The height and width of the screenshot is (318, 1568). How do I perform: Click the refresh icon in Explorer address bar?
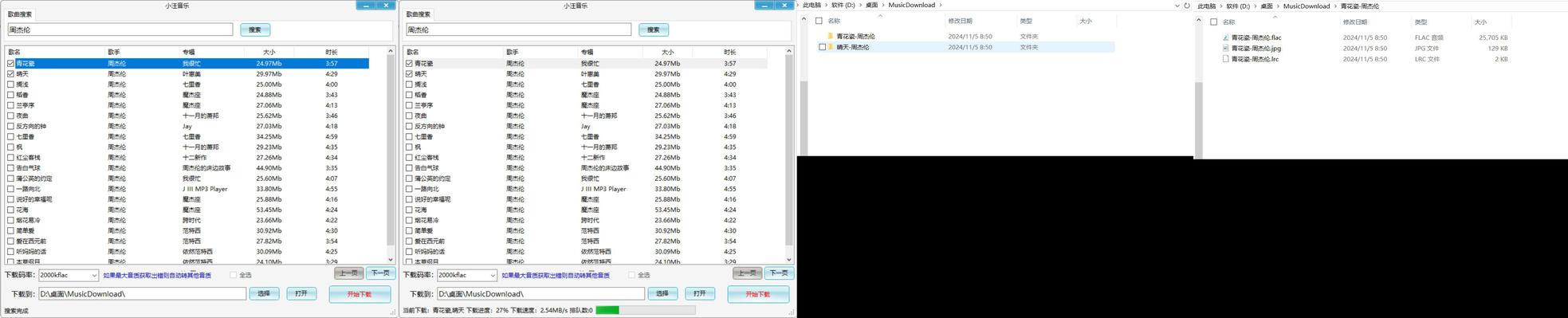(1187, 6)
